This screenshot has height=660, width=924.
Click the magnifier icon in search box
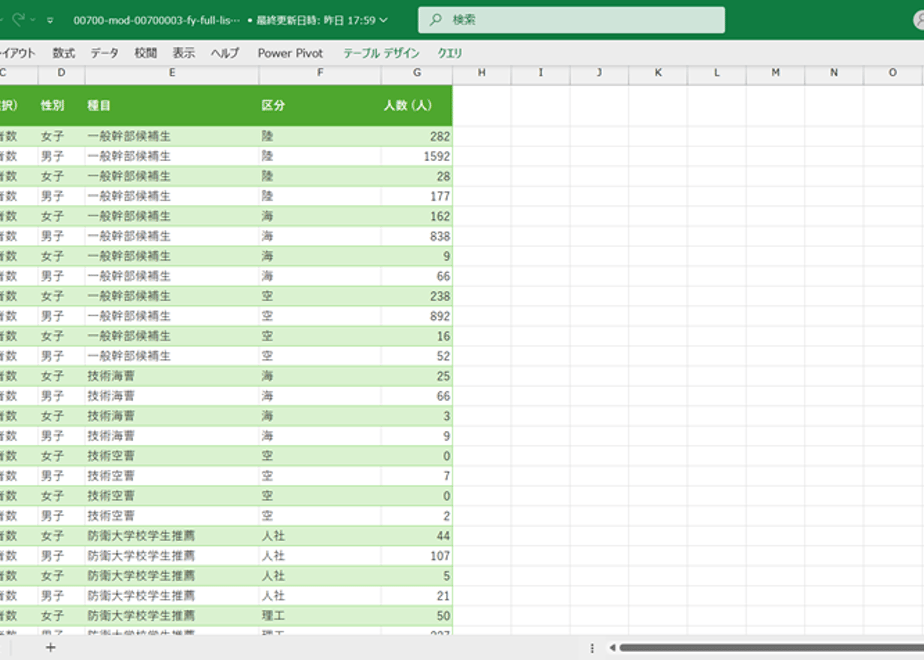coord(435,19)
